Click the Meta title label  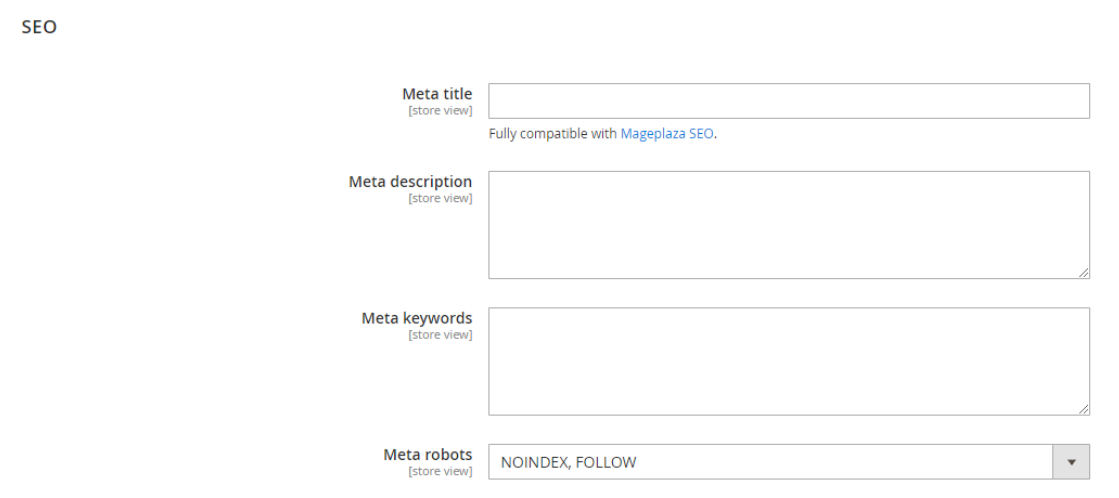[x=437, y=94]
